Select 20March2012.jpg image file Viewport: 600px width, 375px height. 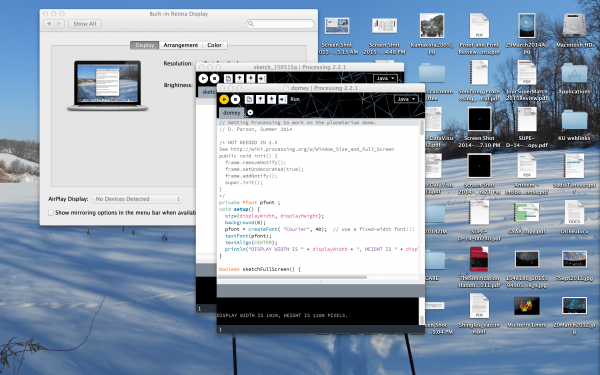(x=574, y=306)
